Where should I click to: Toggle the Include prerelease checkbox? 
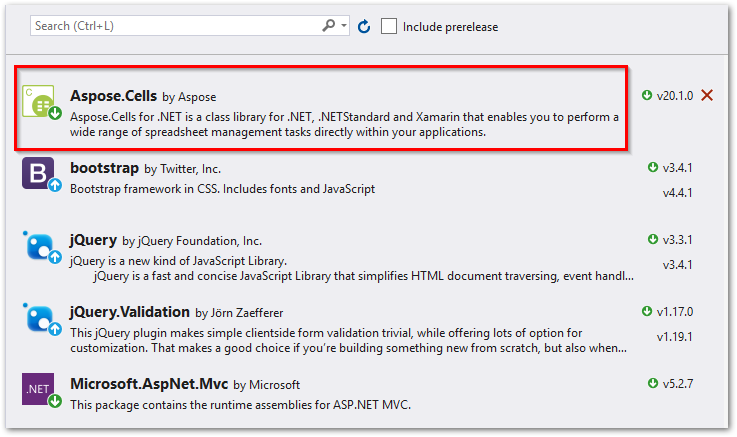(389, 26)
